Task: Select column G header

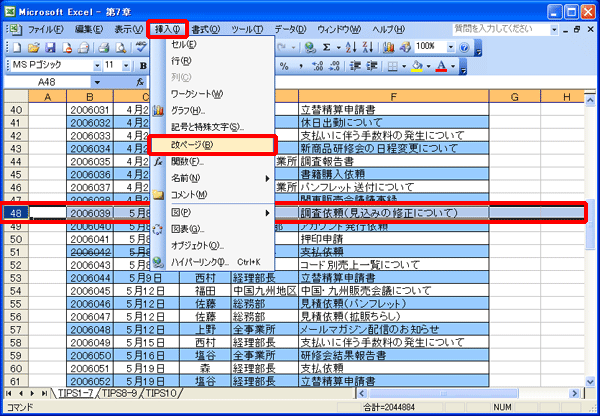Action: click(515, 97)
